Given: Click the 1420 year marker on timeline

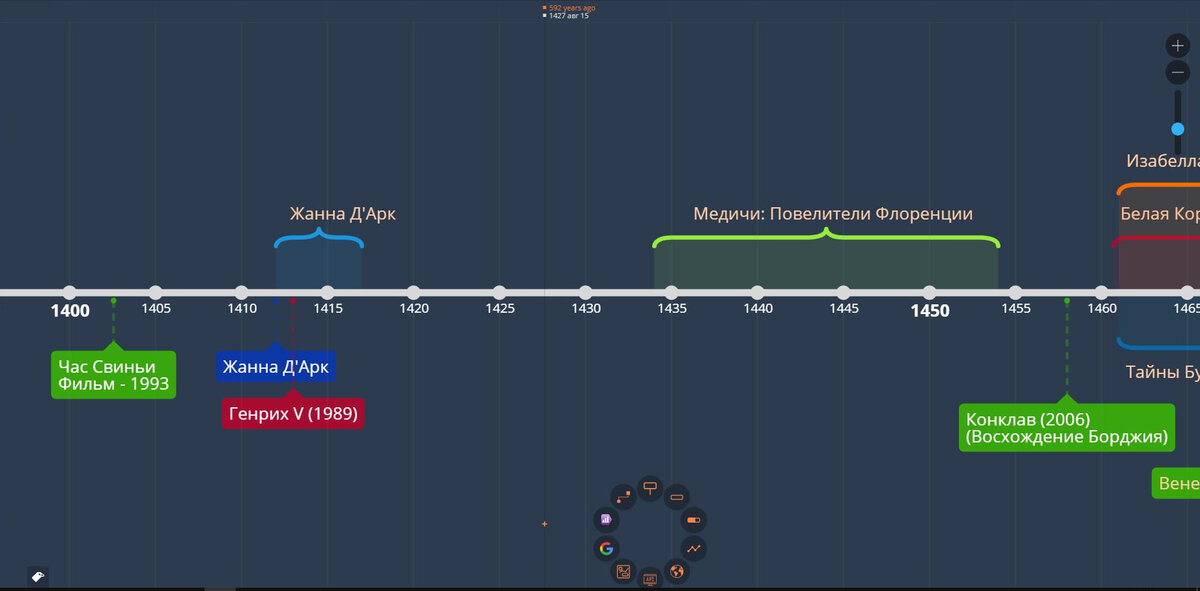Looking at the screenshot, I should point(413,292).
